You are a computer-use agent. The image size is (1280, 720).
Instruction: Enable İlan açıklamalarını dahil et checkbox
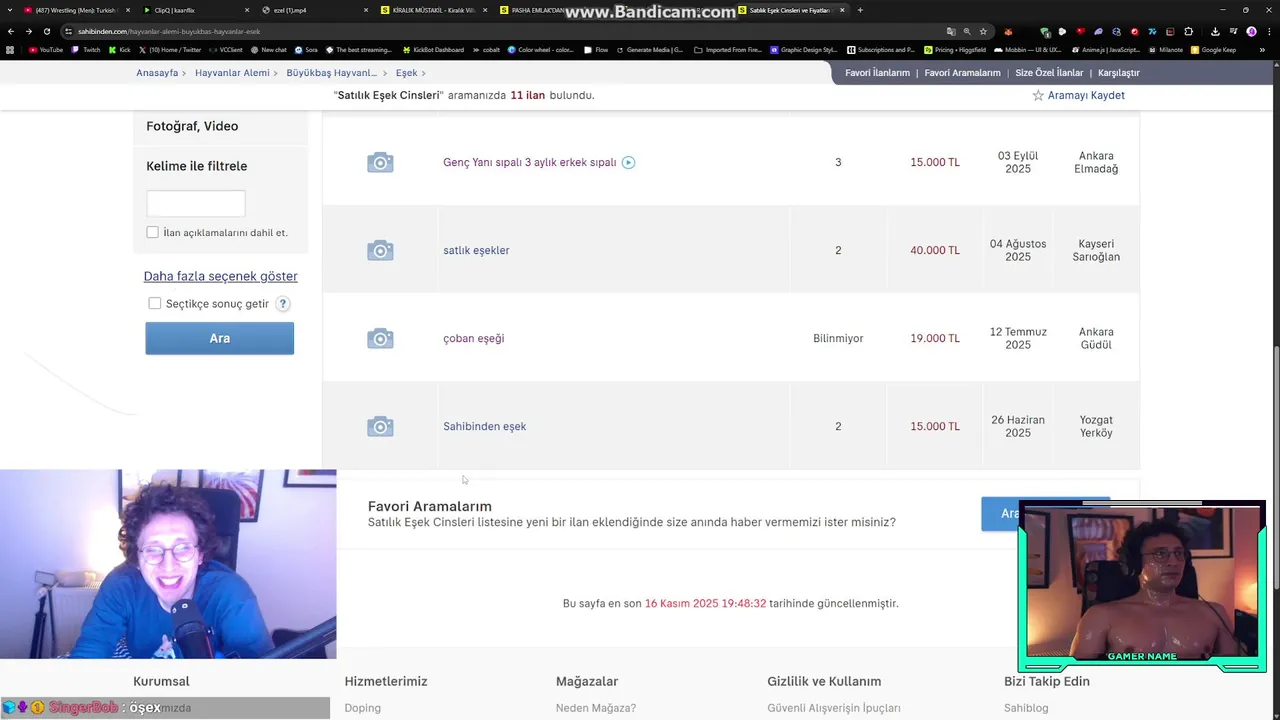point(152,232)
